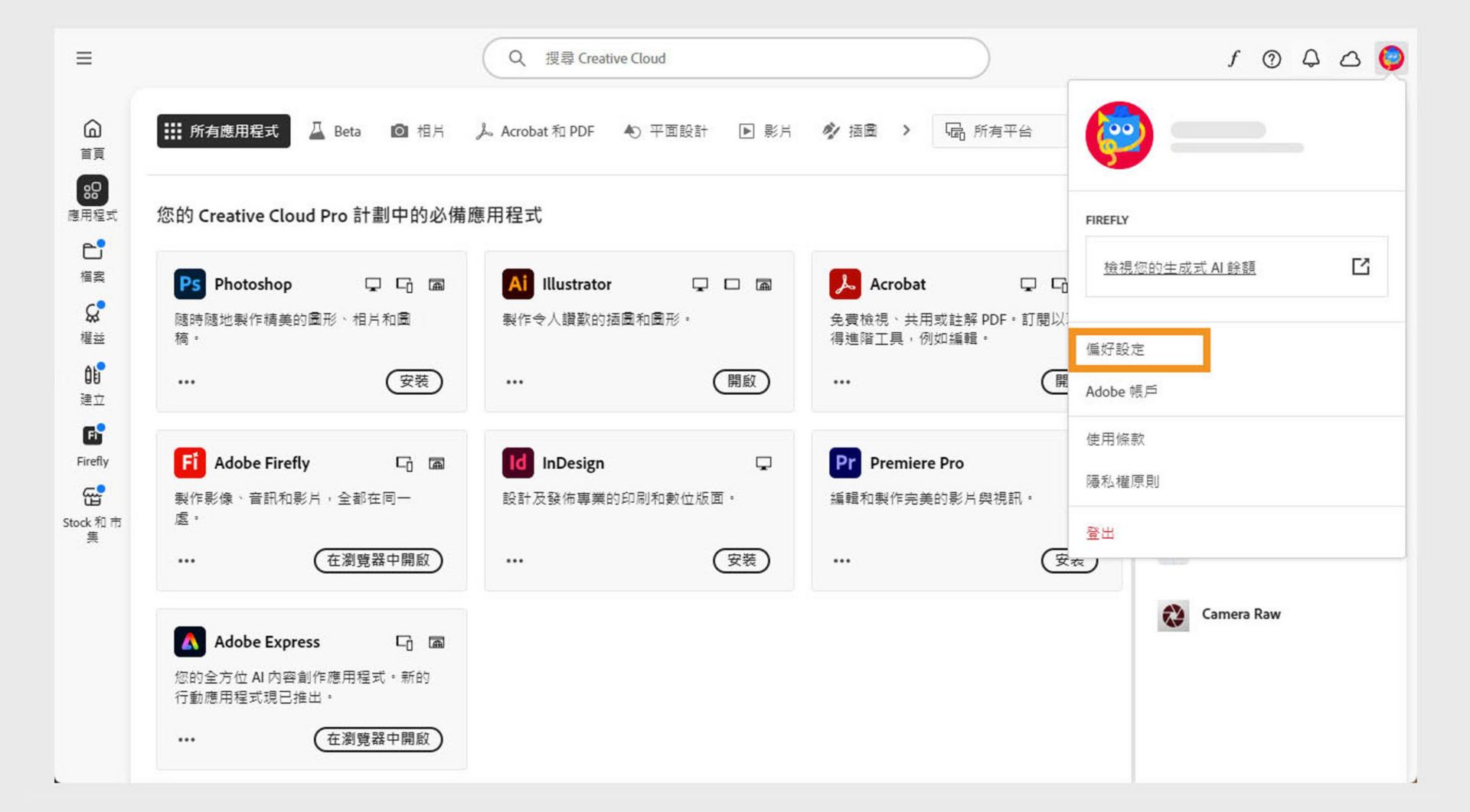This screenshot has height=812, width=1470.
Task: Open the 所有平台 platform dropdown
Action: point(1000,131)
